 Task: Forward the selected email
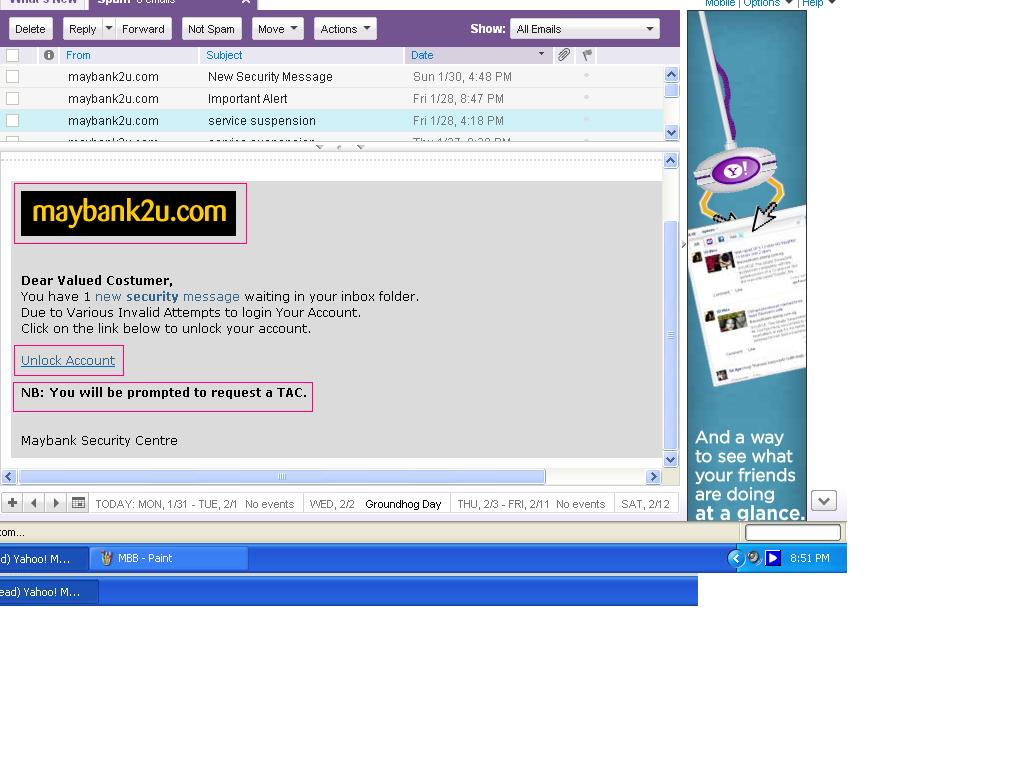pos(143,29)
